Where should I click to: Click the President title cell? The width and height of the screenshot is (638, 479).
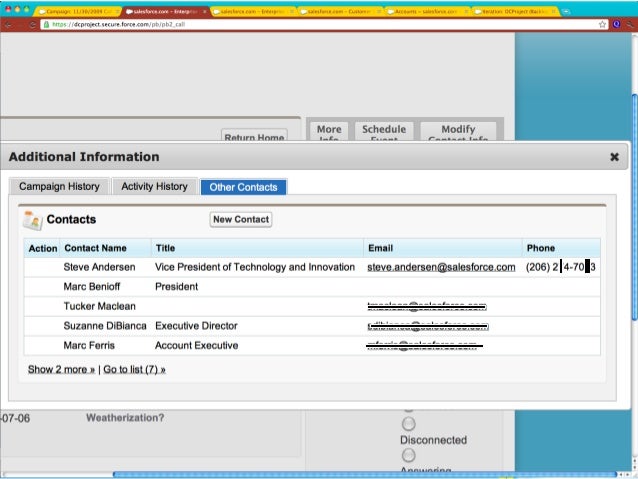pyautogui.click(x=177, y=287)
